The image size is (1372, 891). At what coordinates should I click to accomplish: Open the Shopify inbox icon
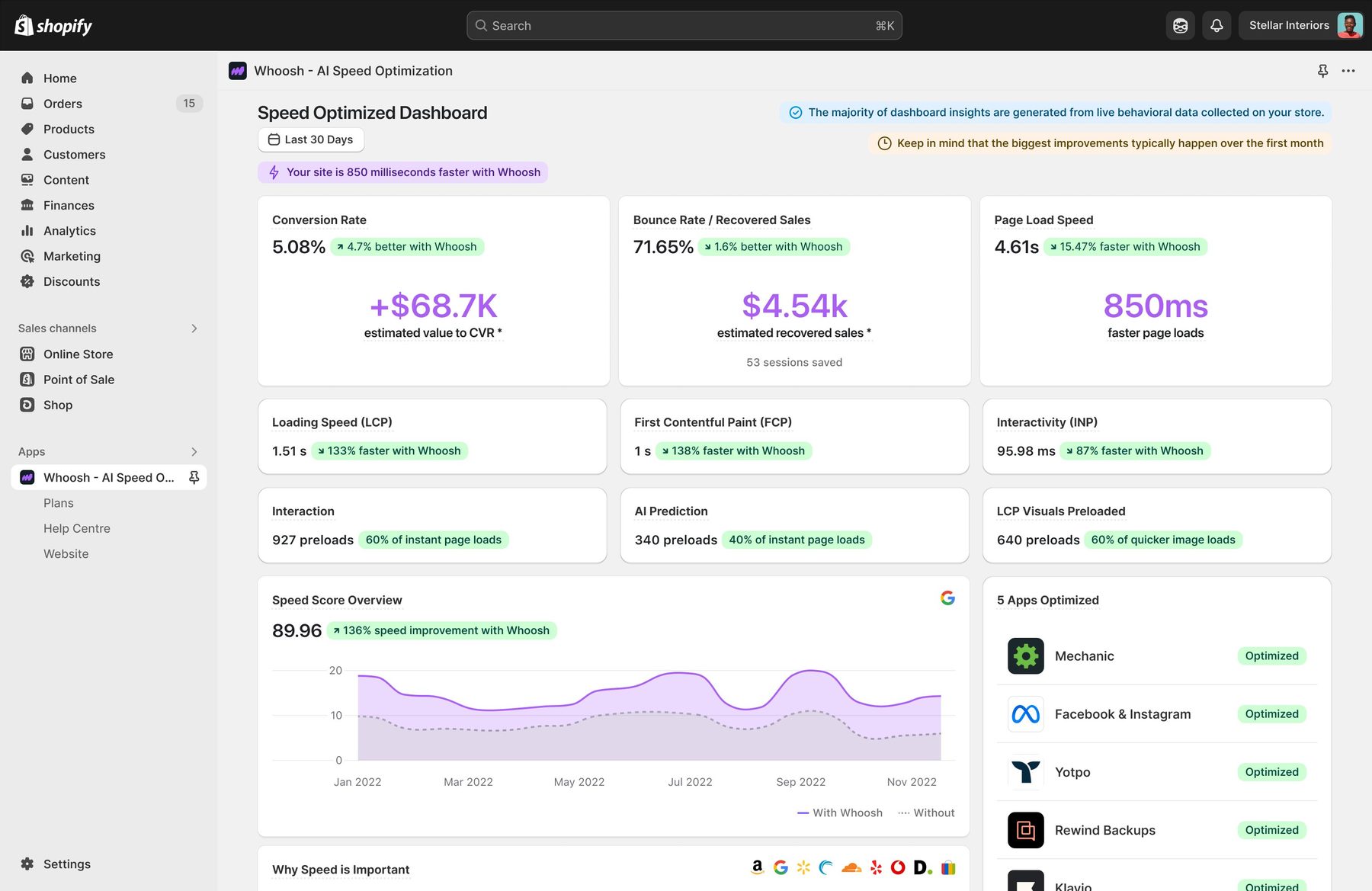1180,25
